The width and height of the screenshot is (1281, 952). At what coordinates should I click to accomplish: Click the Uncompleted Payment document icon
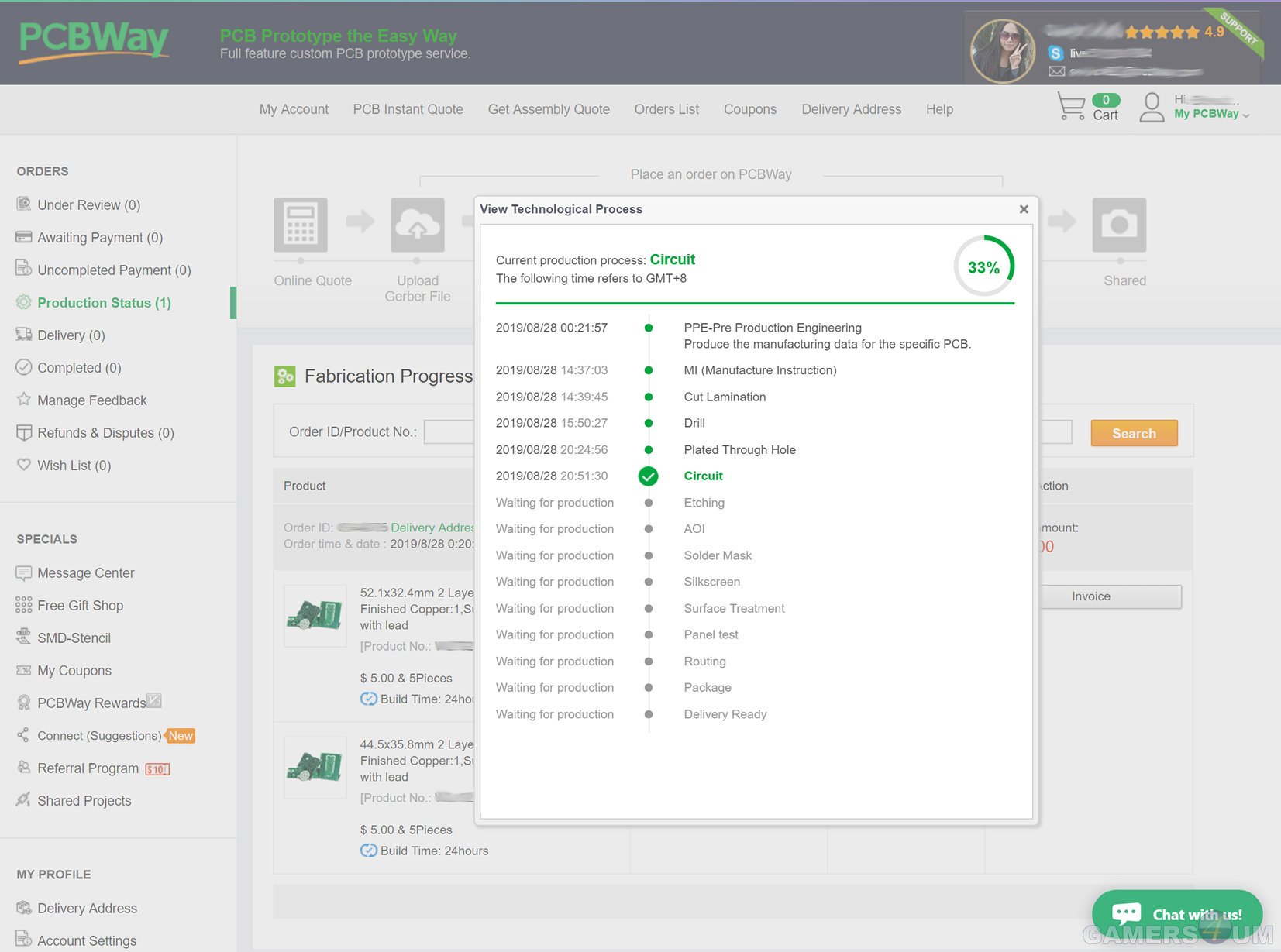point(24,269)
